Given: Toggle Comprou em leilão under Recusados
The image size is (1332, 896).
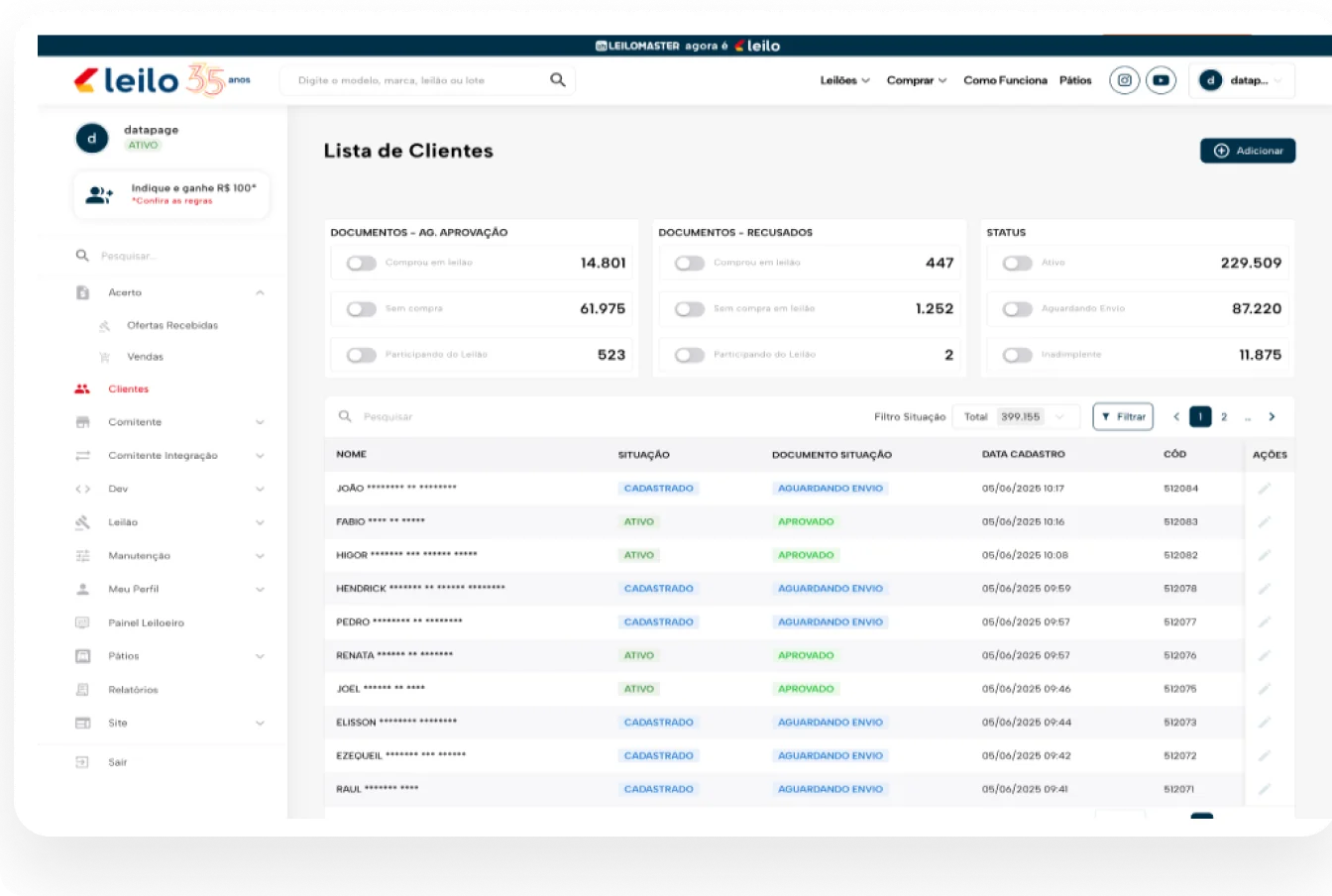Looking at the screenshot, I should tap(690, 263).
